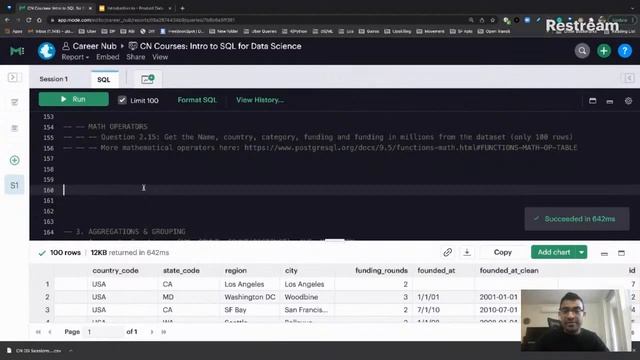Viewport: 640px width, 360px height.
Task: Open editor settings gear icon
Action: pos(628,101)
